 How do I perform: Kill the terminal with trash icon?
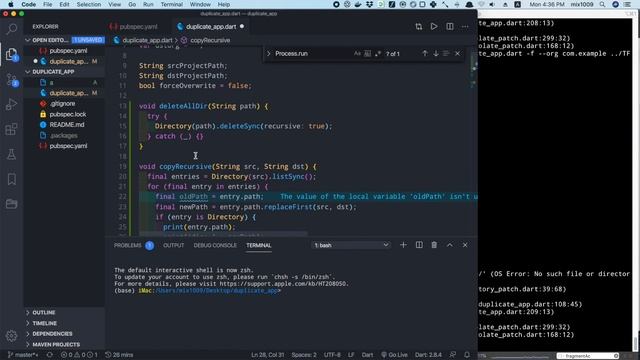pos(434,245)
